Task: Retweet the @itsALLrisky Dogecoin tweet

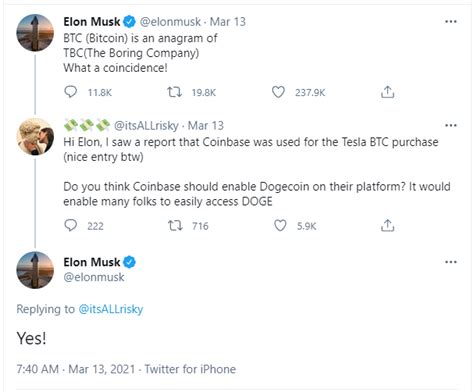Action: point(175,226)
